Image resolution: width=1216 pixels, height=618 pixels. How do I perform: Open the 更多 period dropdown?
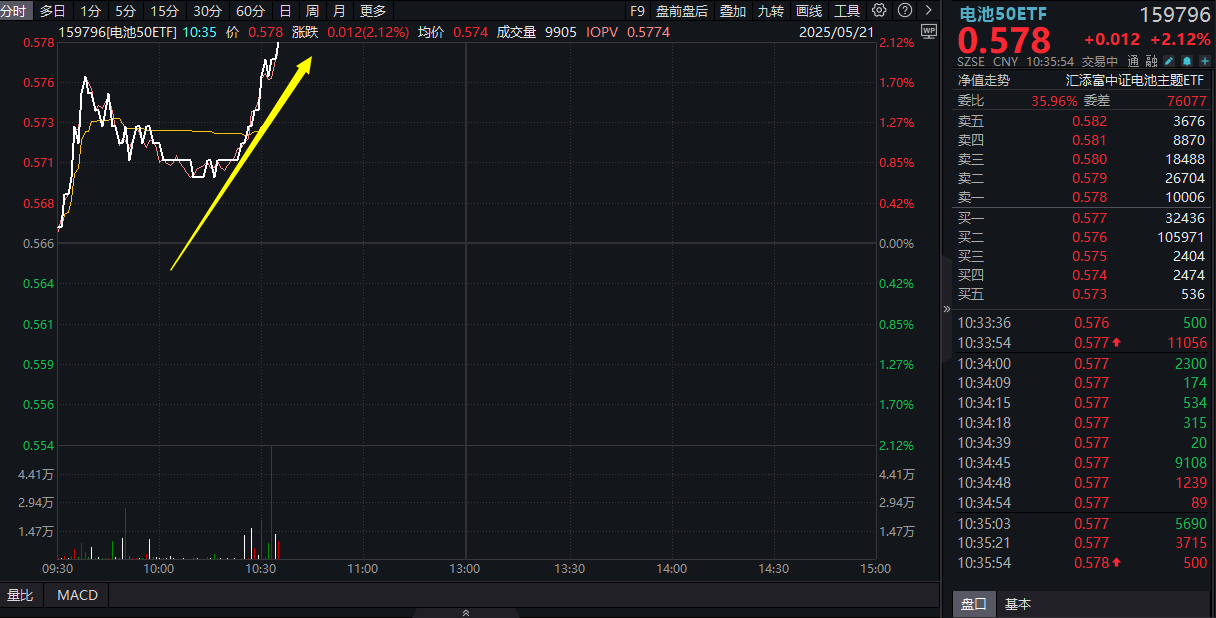(x=371, y=11)
